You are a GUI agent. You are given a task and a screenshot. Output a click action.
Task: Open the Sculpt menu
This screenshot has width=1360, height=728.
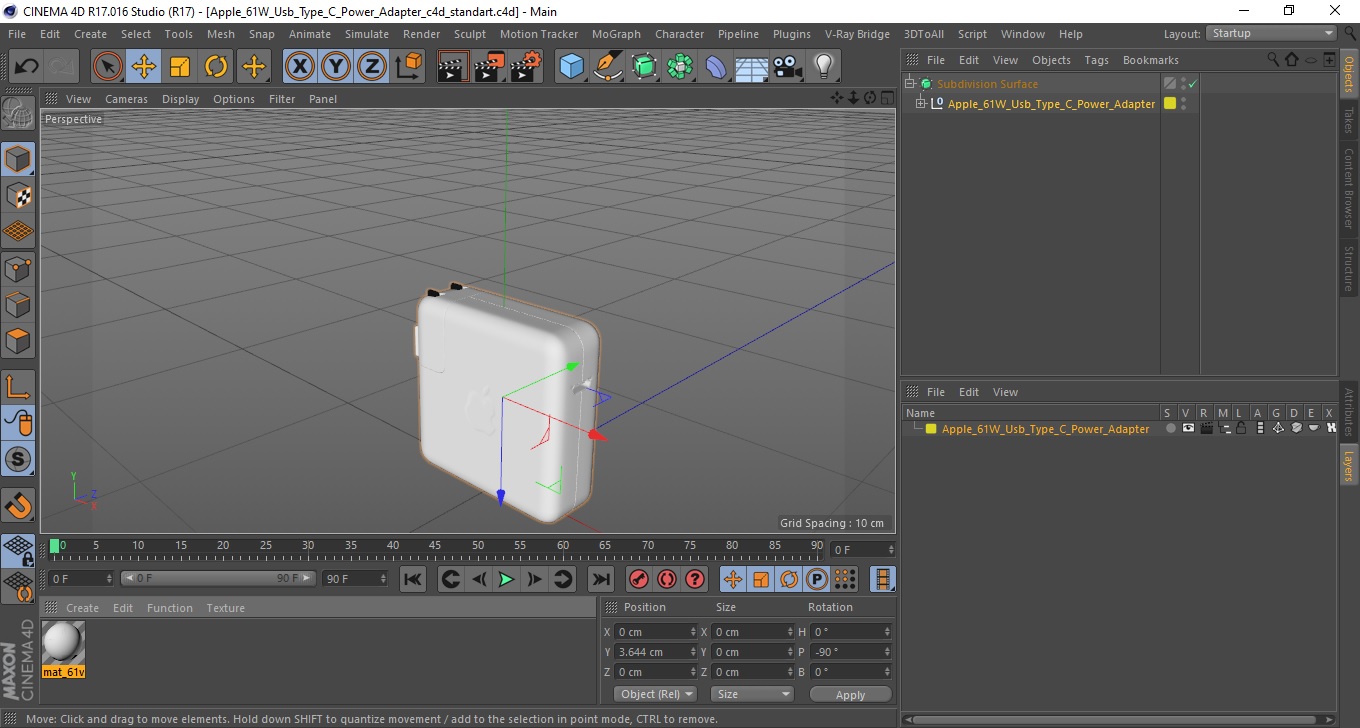469,34
